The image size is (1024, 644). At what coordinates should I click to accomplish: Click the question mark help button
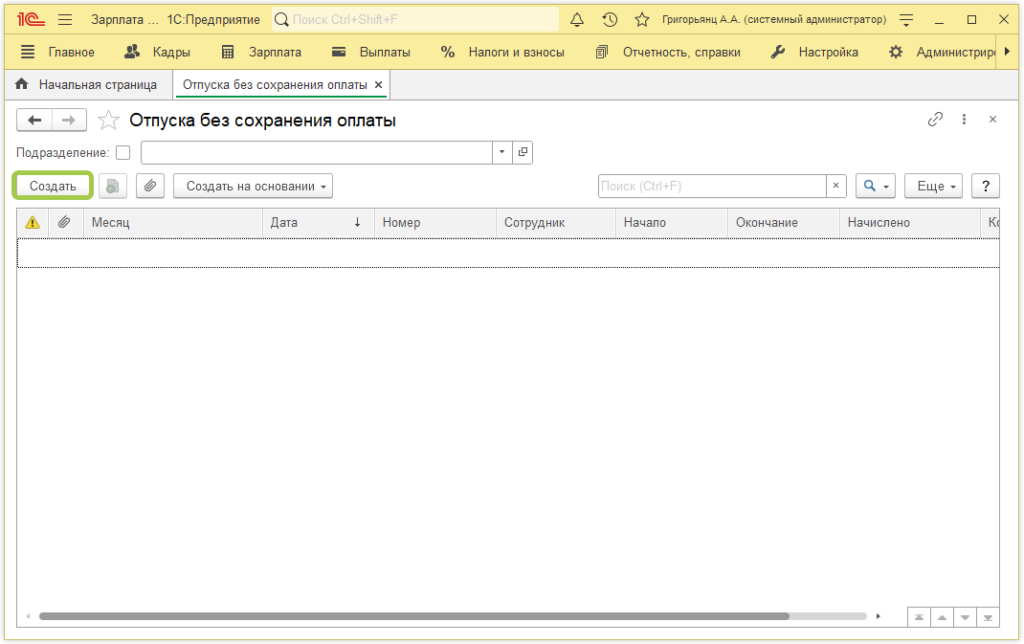coord(986,186)
